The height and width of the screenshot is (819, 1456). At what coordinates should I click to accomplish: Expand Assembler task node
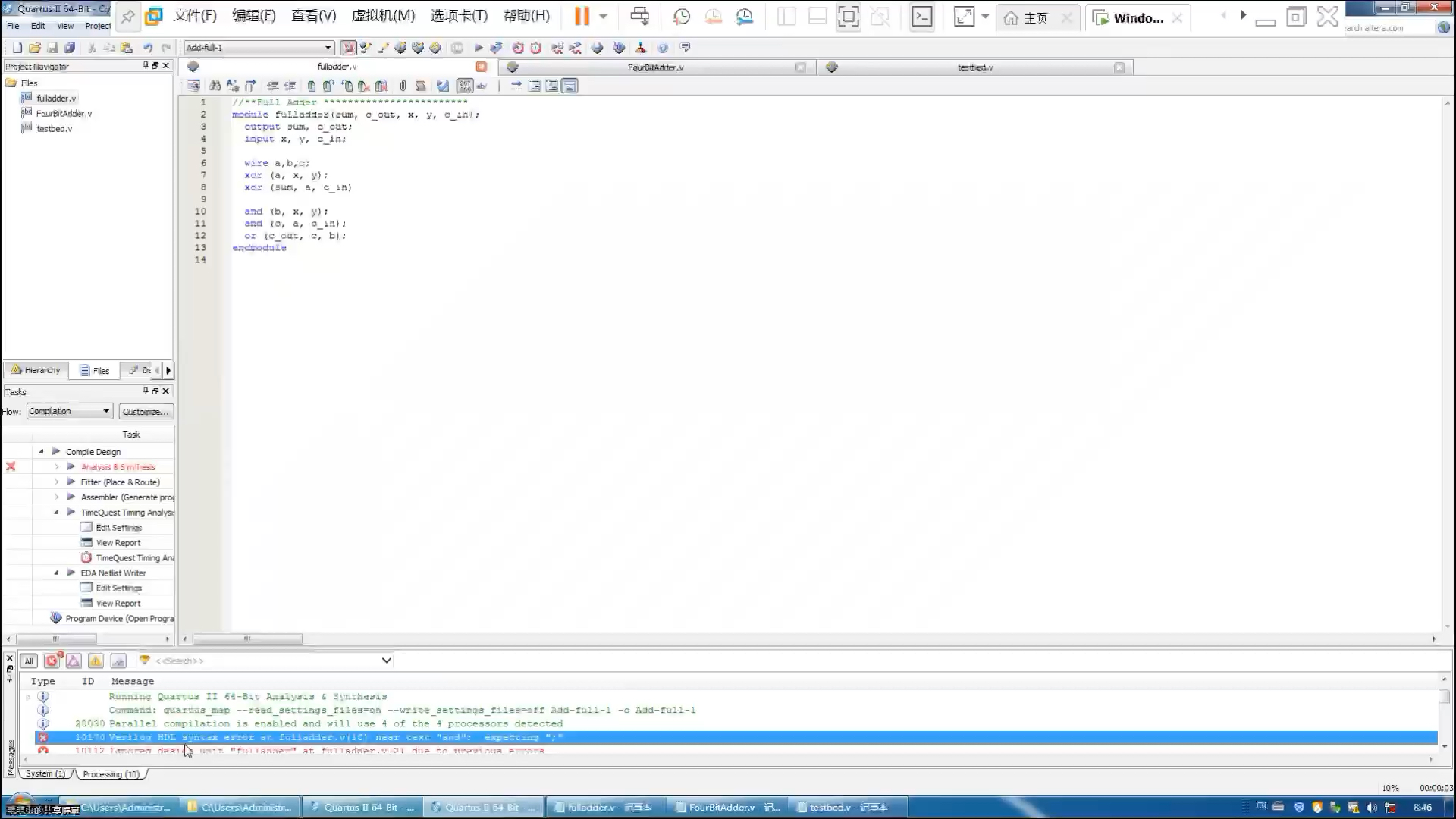(56, 497)
